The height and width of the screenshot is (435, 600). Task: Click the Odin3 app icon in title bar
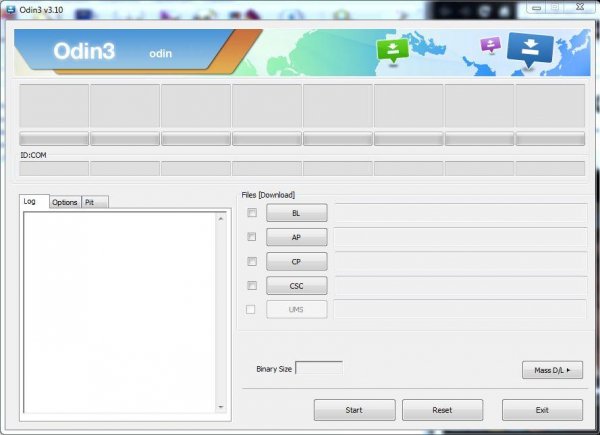click(x=10, y=9)
